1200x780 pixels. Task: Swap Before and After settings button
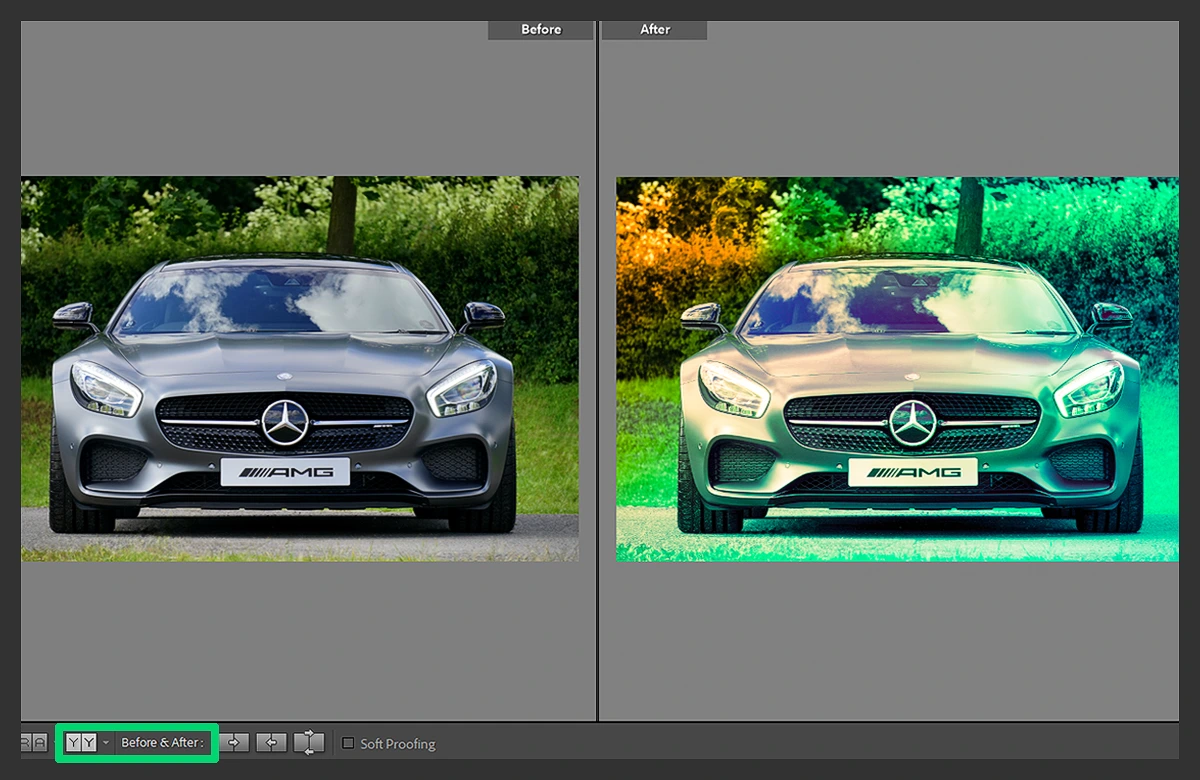point(308,743)
